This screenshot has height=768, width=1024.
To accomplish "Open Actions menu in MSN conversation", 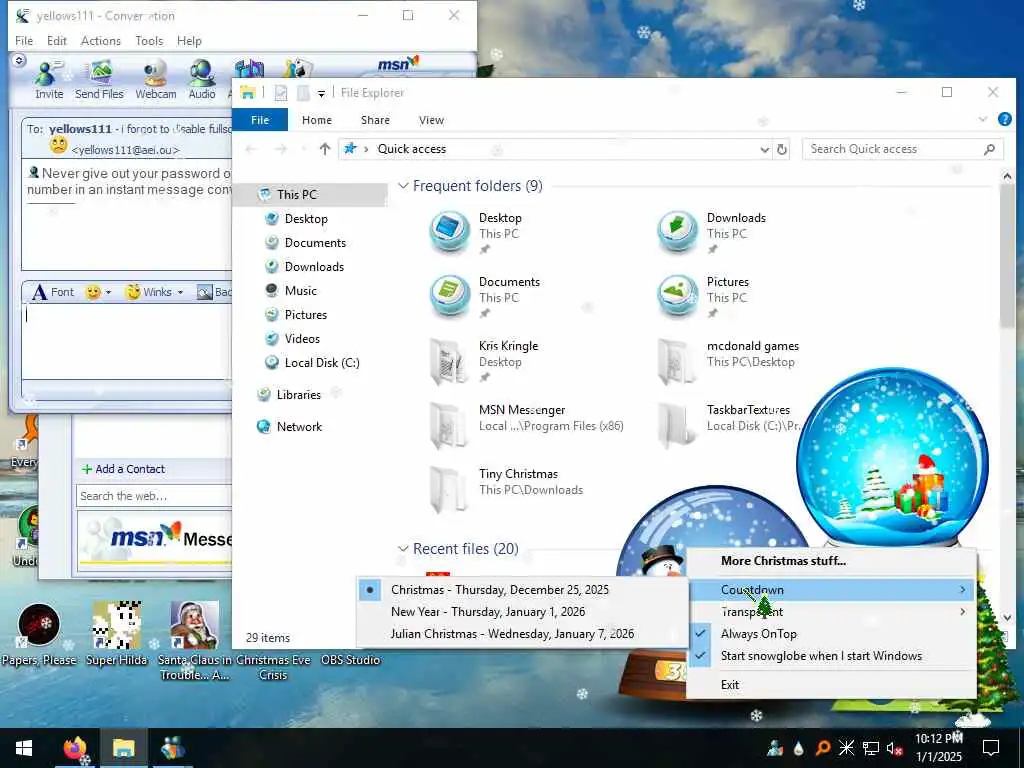I will click(101, 40).
